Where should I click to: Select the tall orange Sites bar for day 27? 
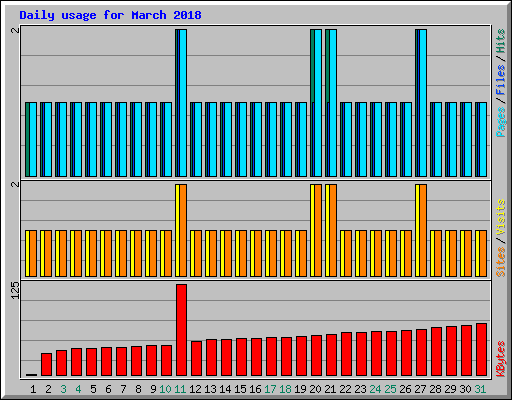pyautogui.click(x=423, y=230)
